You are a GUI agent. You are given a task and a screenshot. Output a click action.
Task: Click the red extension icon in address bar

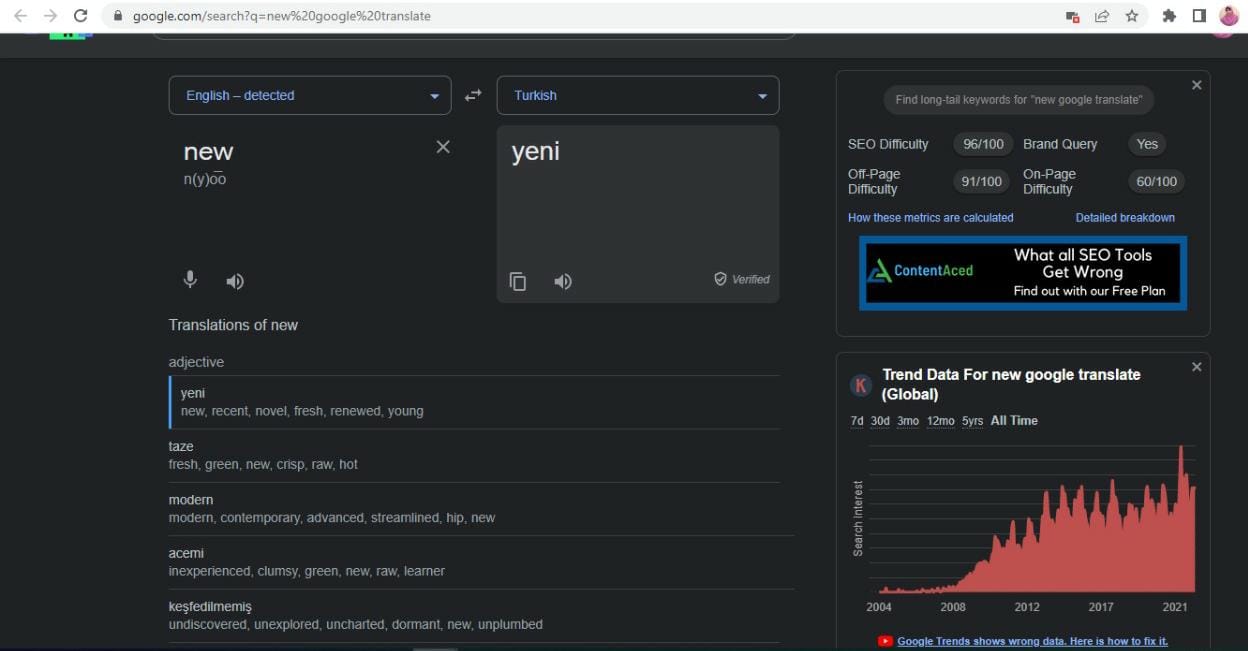[1072, 16]
